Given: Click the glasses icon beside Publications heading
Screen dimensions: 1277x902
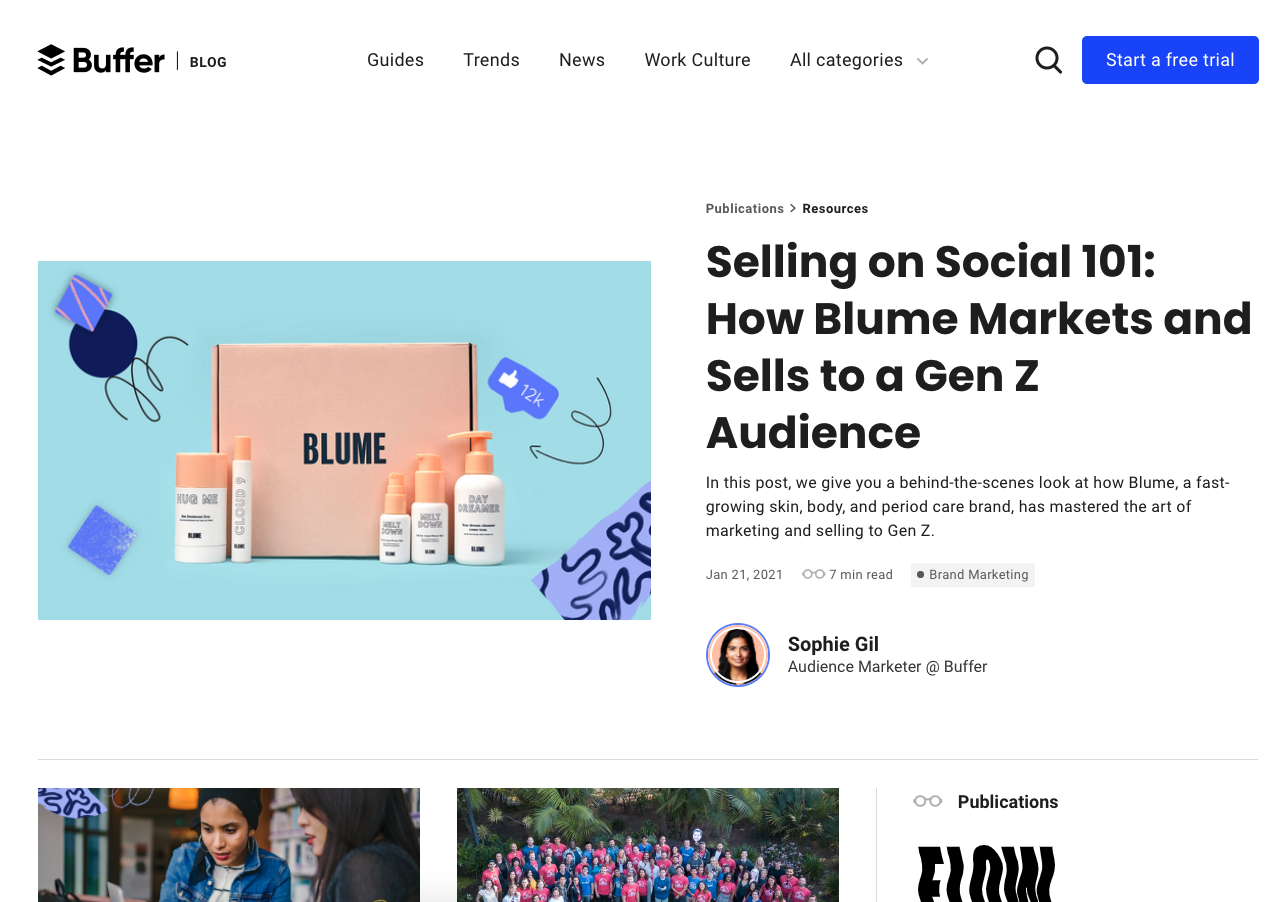Looking at the screenshot, I should (x=928, y=801).
